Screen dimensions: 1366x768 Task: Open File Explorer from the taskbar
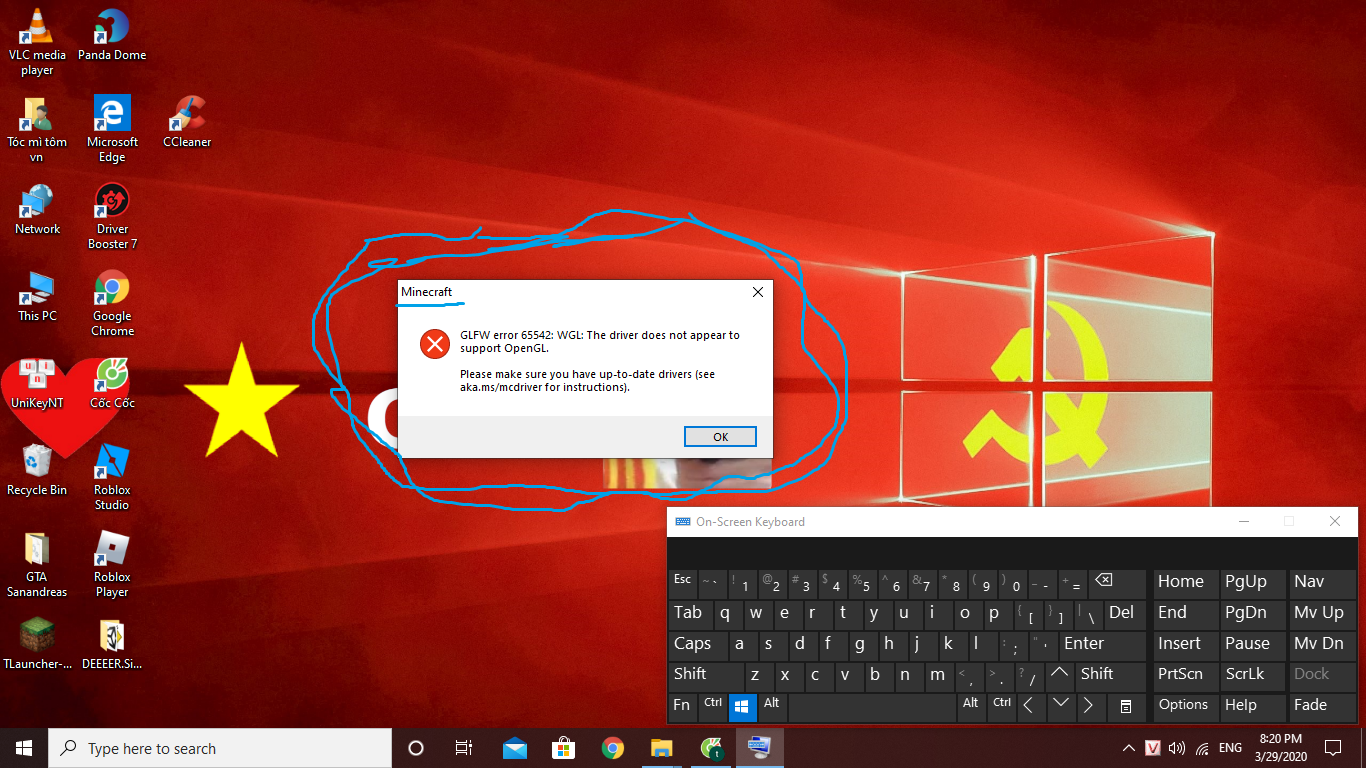662,748
